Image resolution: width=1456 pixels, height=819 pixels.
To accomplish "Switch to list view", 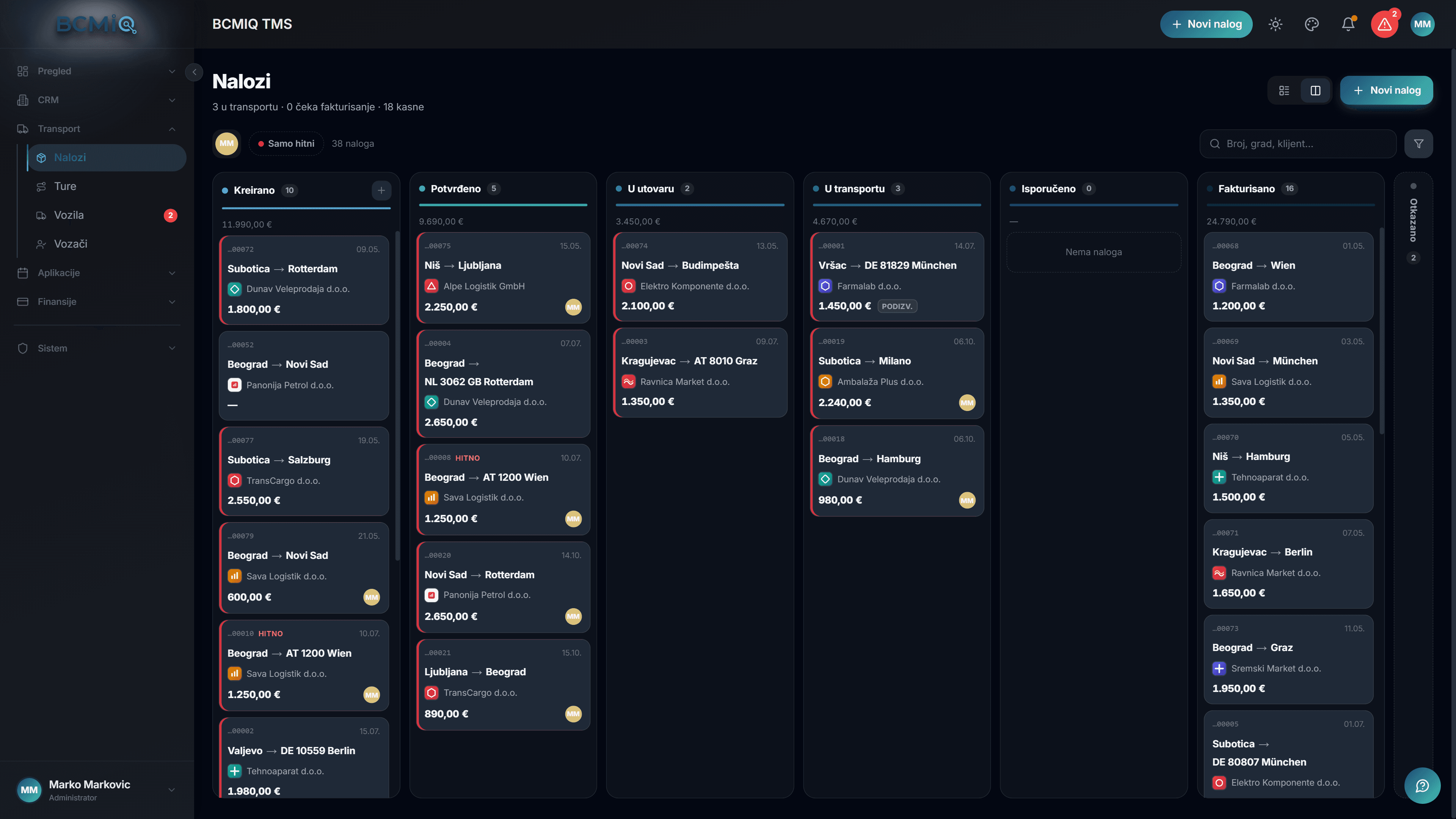I will [1283, 91].
